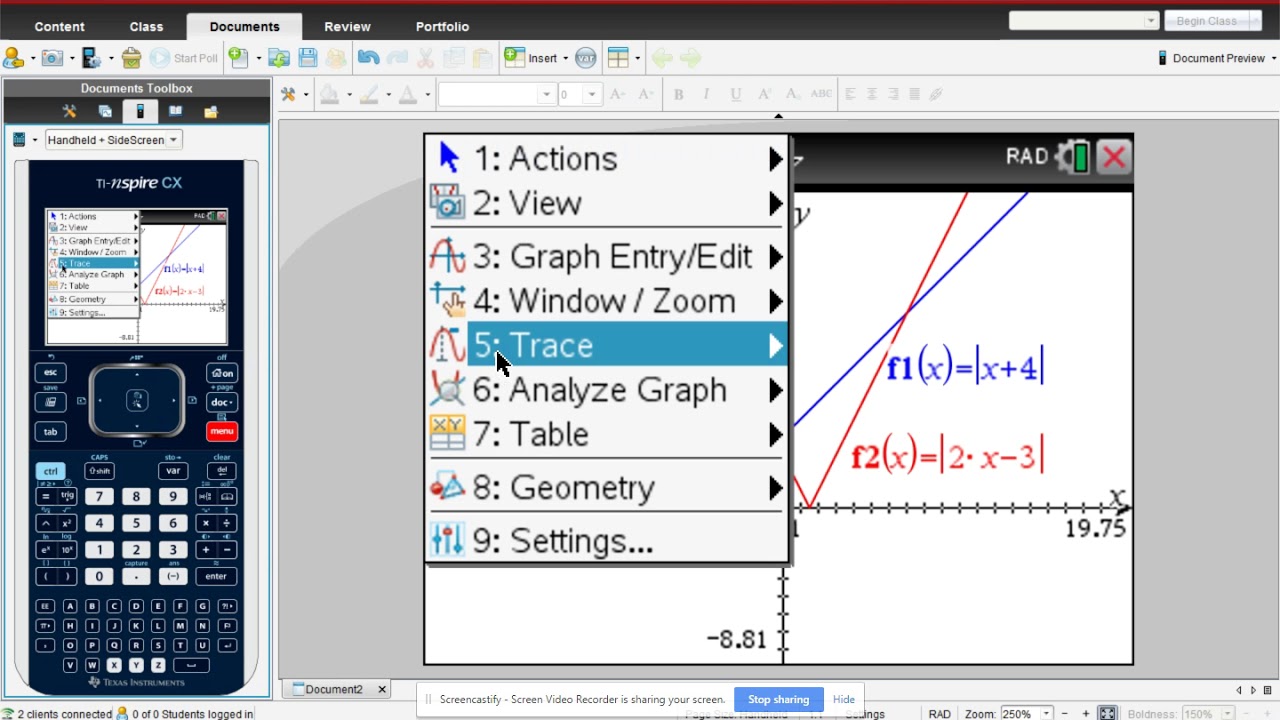Choose Window / Zoom menu item
Viewport: 1280px width, 720px height.
pyautogui.click(x=608, y=301)
